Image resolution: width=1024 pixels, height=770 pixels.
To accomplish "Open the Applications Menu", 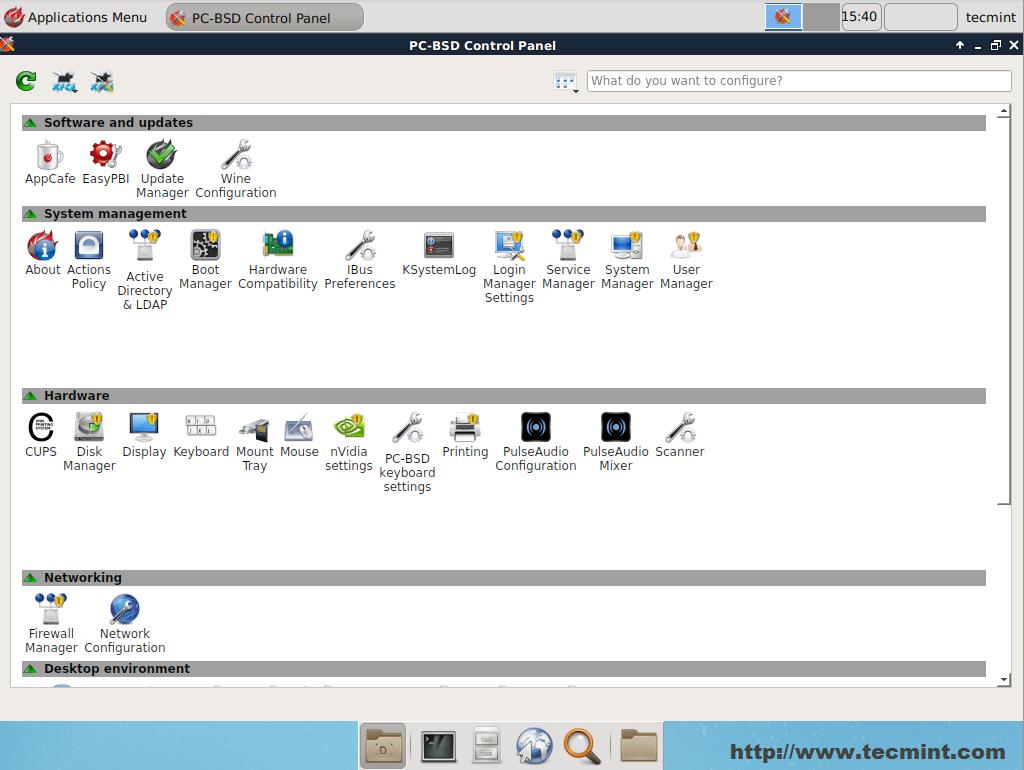I will click(x=76, y=17).
